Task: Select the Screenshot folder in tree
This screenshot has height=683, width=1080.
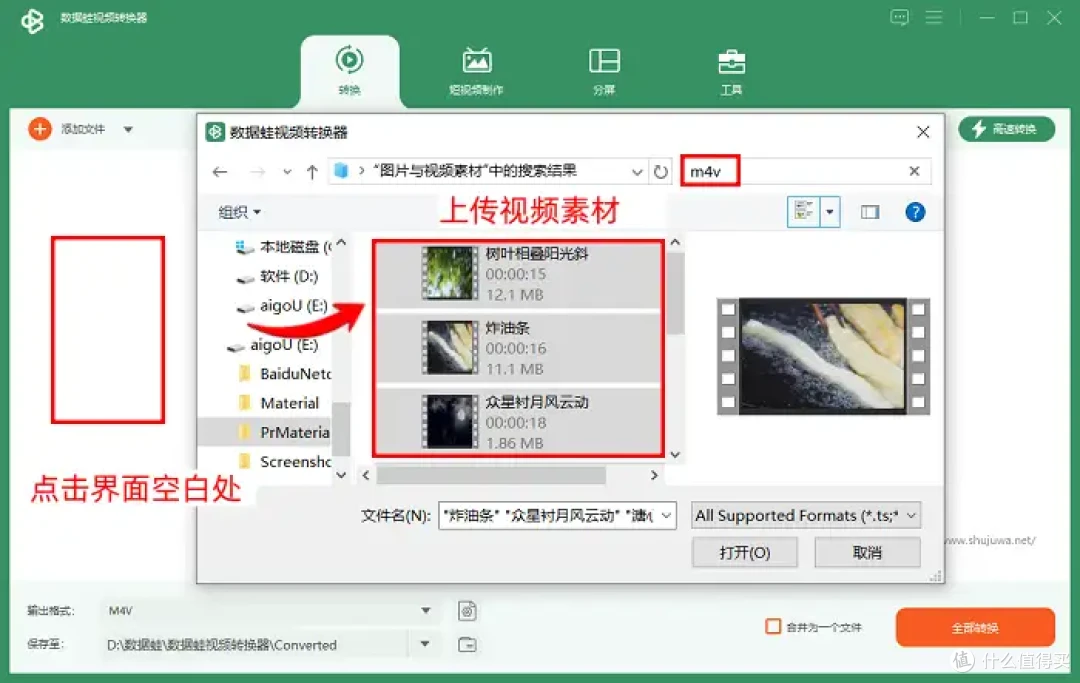Action: pos(284,461)
